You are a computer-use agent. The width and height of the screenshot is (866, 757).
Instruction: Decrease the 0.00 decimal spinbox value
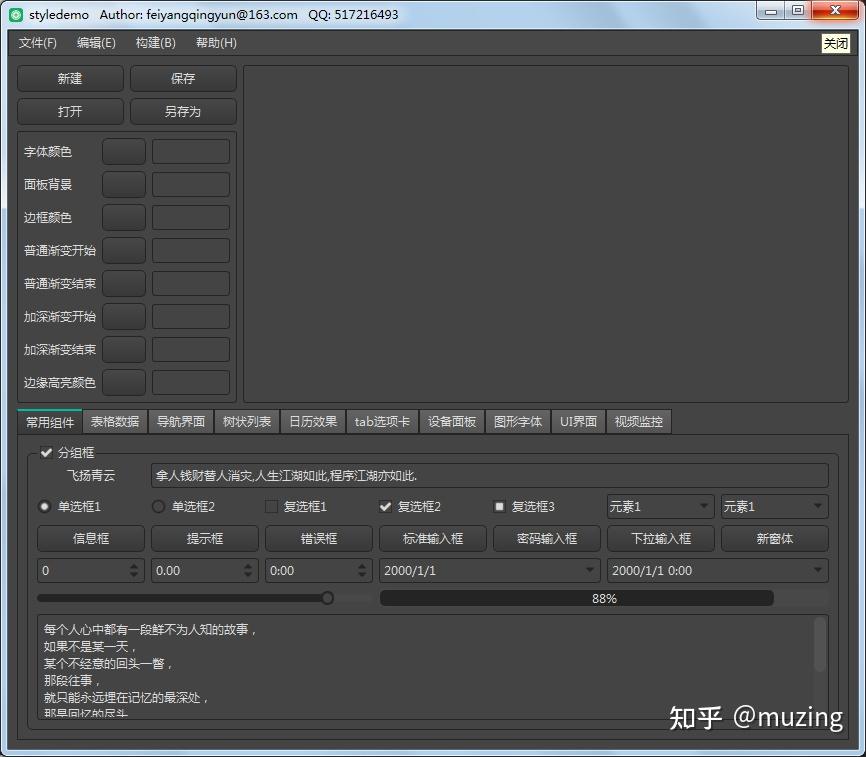point(248,575)
